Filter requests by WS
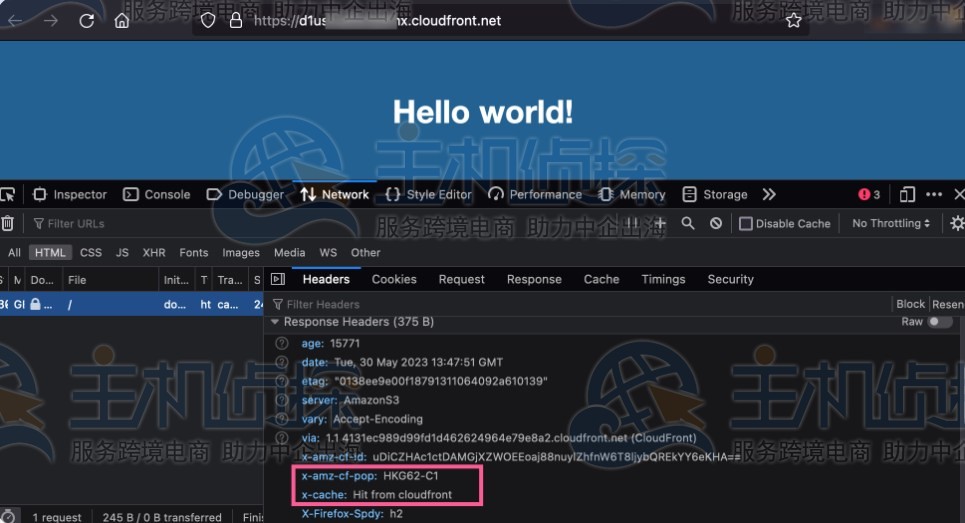This screenshot has height=523, width=965. (x=328, y=252)
